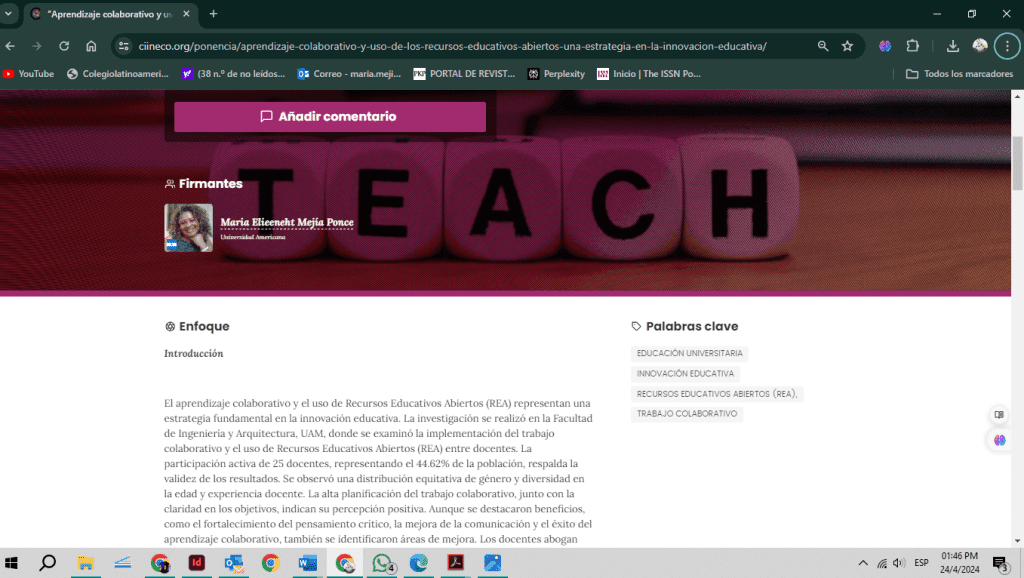Click the page vertical scrollbar thumb
Screen dimensions: 1024x578
[x=1017, y=163]
